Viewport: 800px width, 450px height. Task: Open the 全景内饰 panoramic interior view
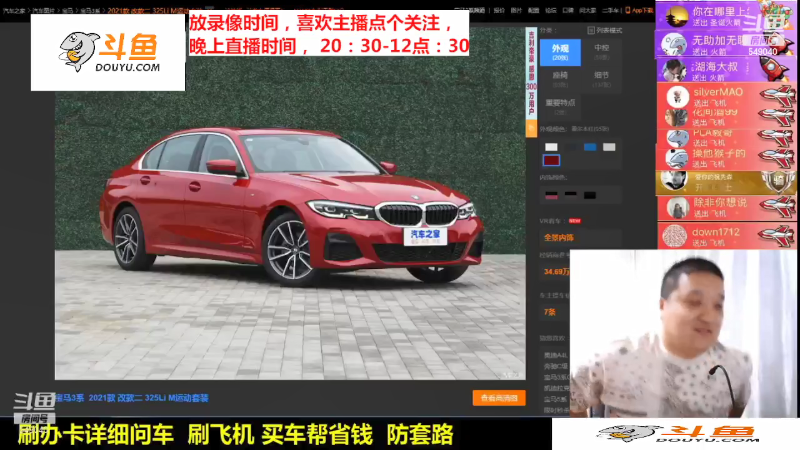(x=559, y=237)
